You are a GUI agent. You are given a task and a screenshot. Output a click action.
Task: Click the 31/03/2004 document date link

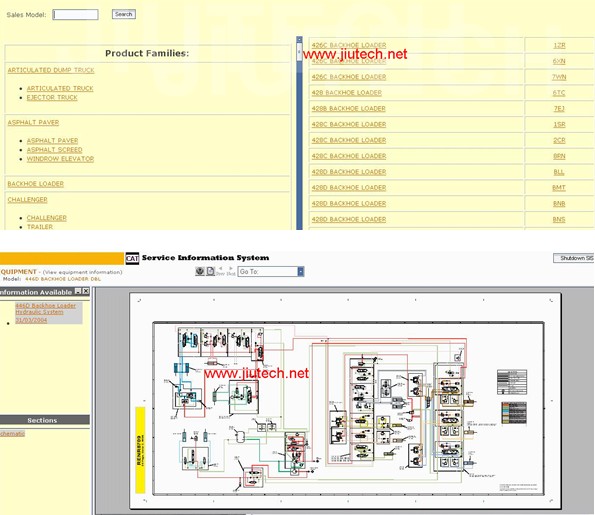click(31, 320)
